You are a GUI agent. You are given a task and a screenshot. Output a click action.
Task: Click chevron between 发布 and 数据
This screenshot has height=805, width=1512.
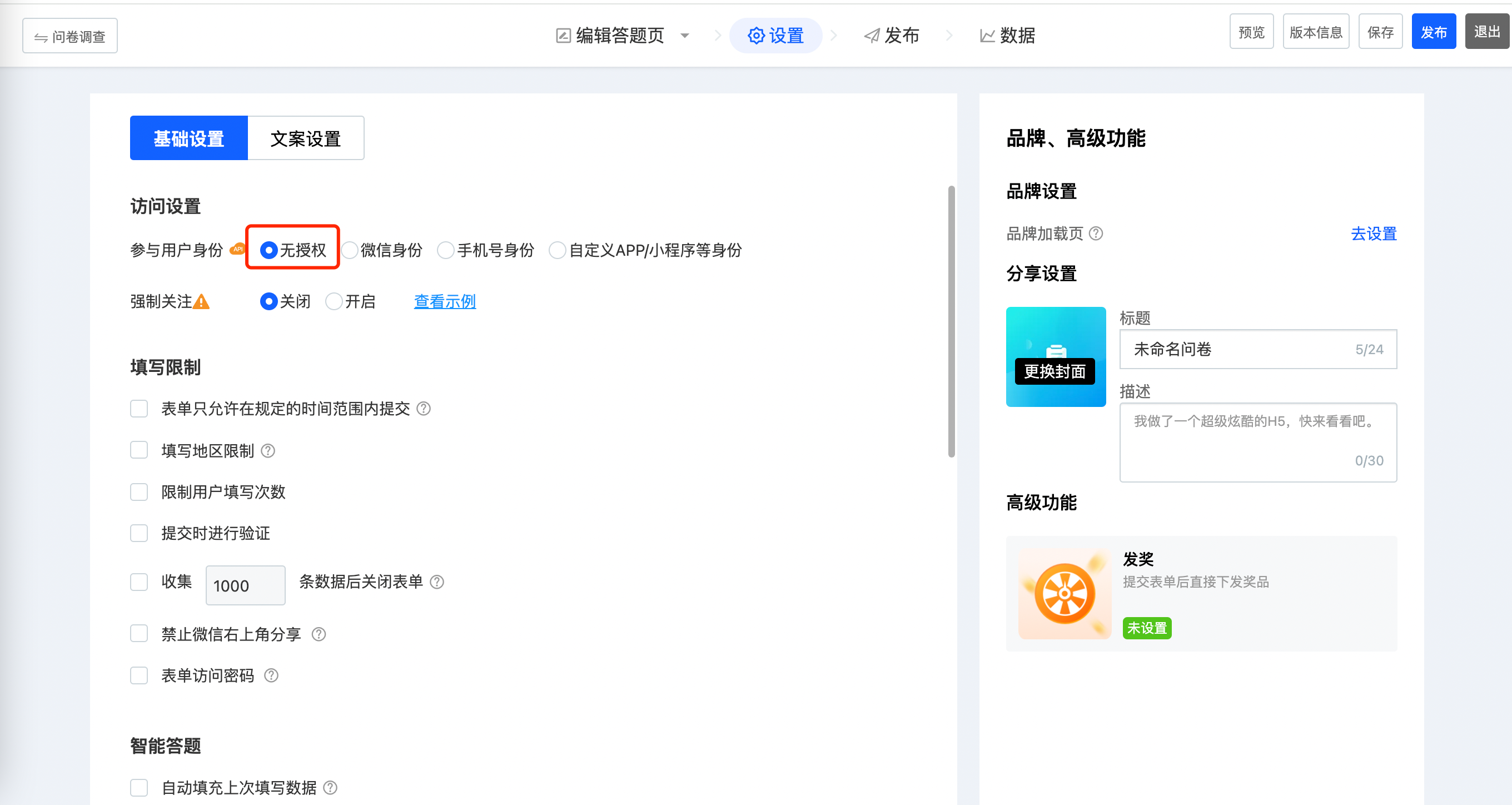[948, 36]
